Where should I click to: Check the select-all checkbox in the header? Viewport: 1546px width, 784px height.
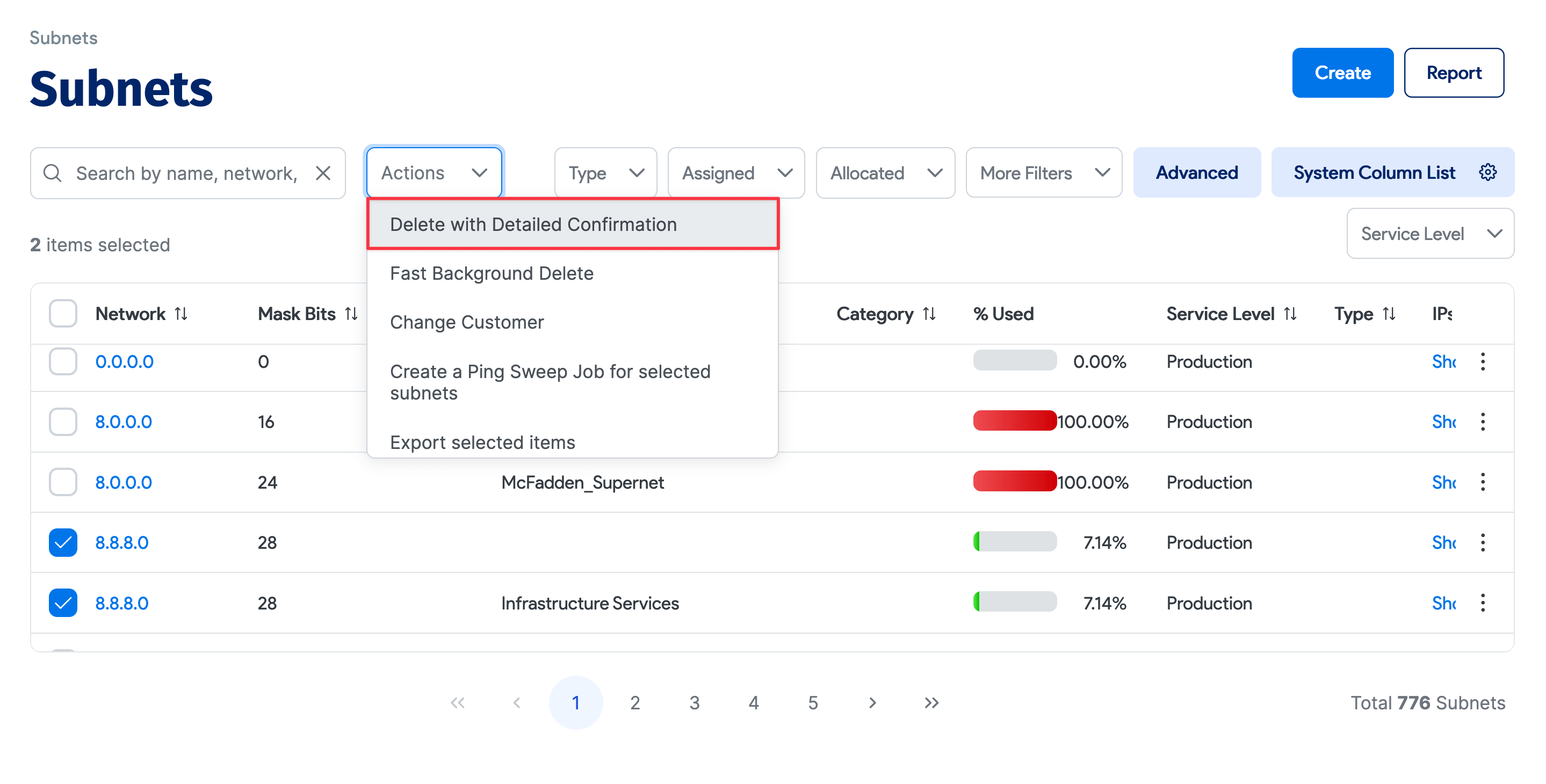coord(62,314)
